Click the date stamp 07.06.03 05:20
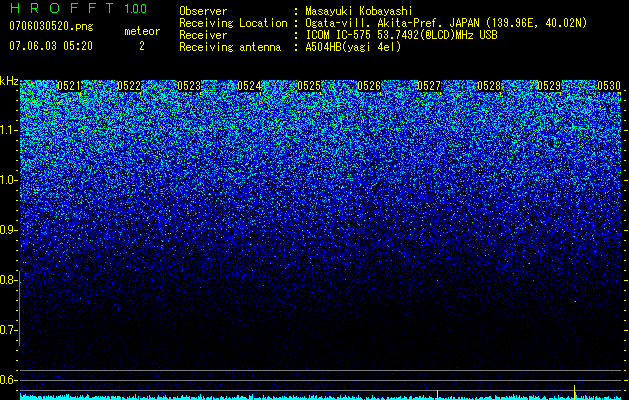The image size is (629, 400). [51, 46]
